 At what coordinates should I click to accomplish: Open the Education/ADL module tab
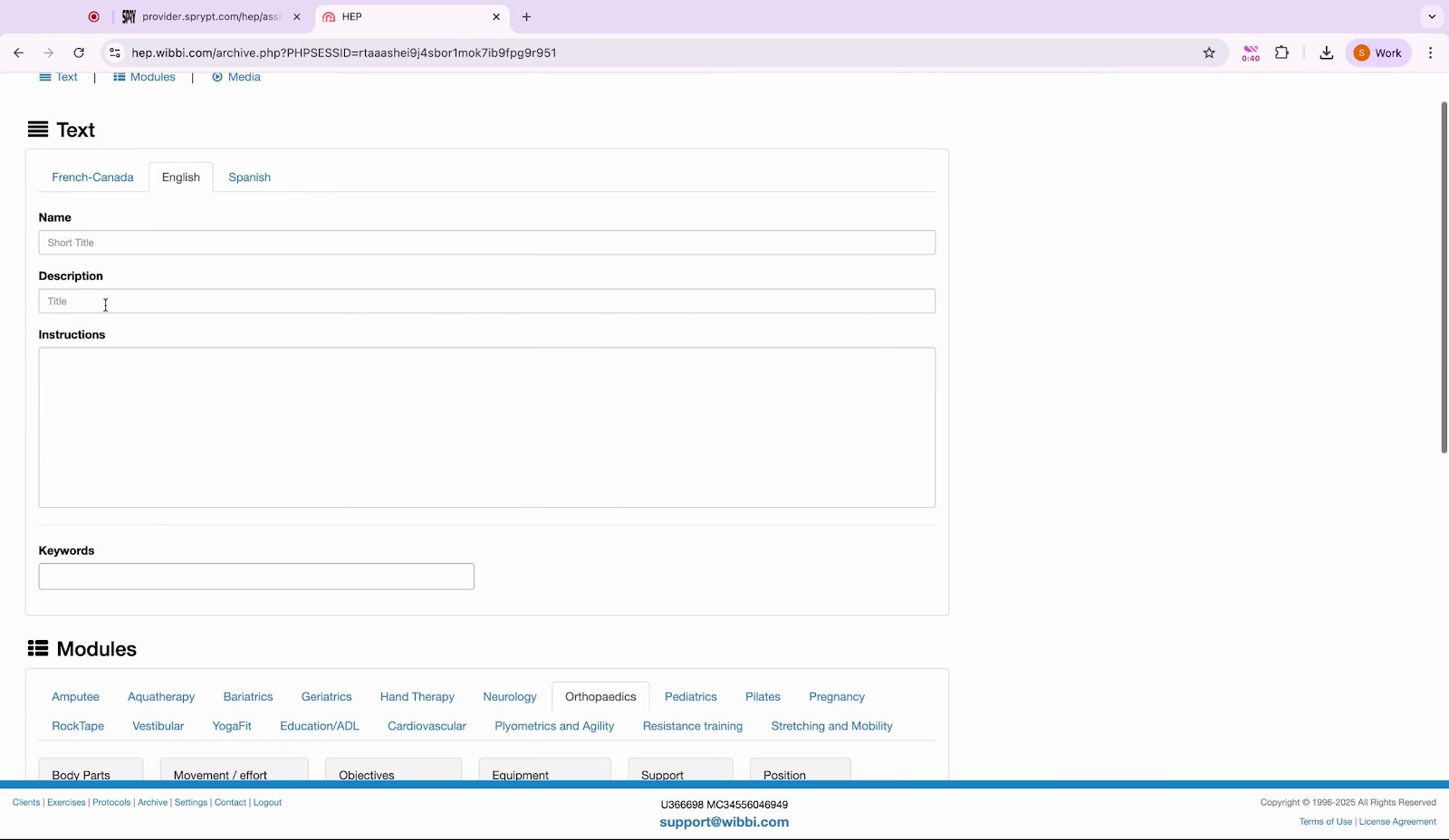320,726
